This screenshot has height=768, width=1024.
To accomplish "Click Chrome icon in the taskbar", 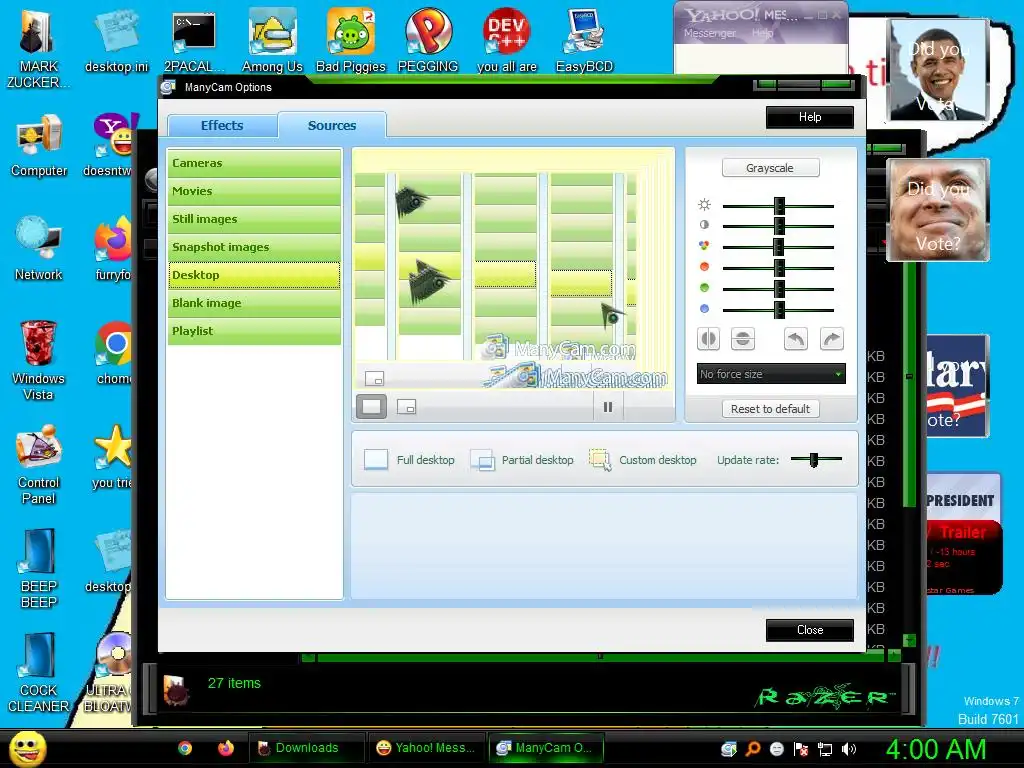I will (185, 748).
